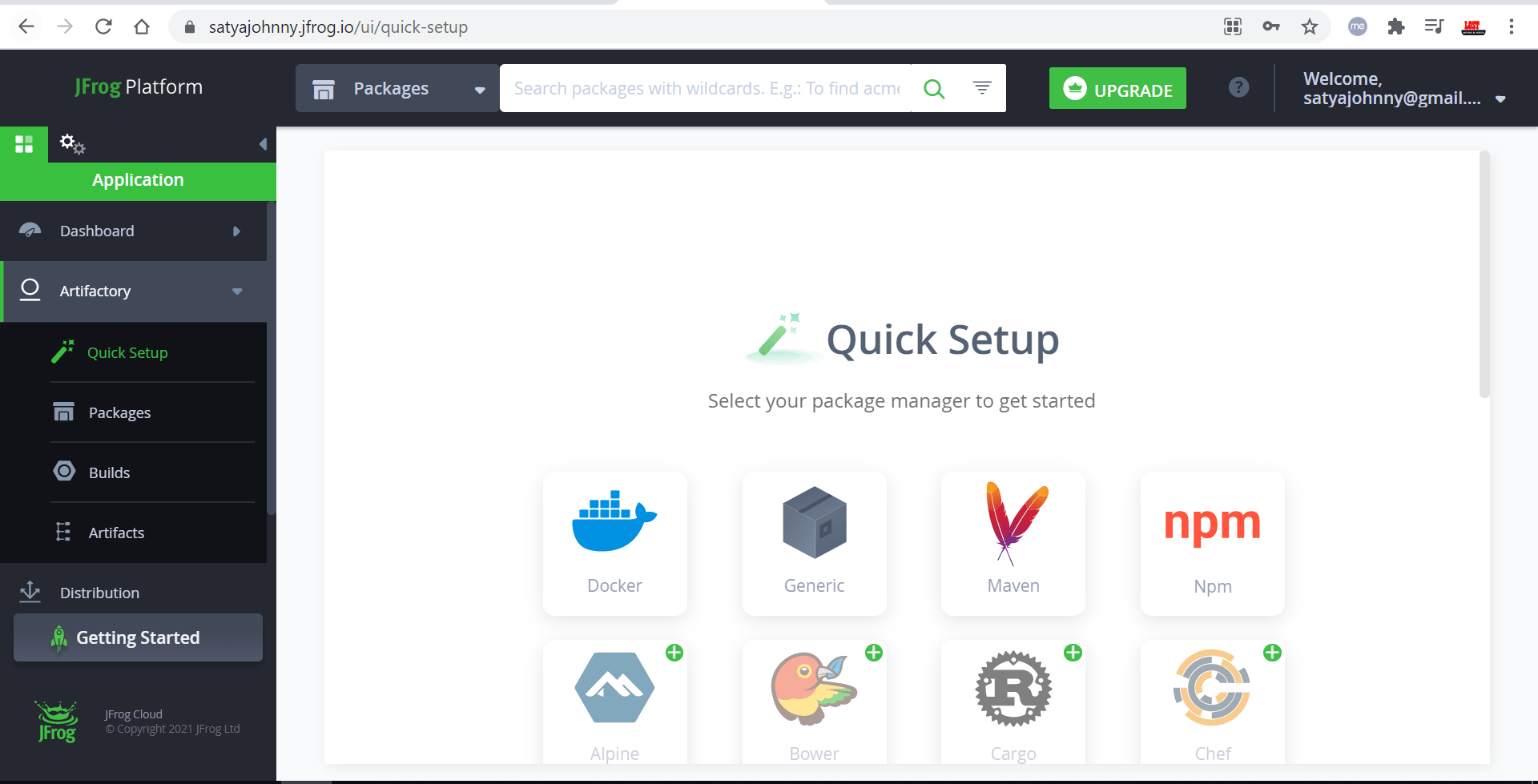Click the green plus on Chef tile

pos(1272,653)
